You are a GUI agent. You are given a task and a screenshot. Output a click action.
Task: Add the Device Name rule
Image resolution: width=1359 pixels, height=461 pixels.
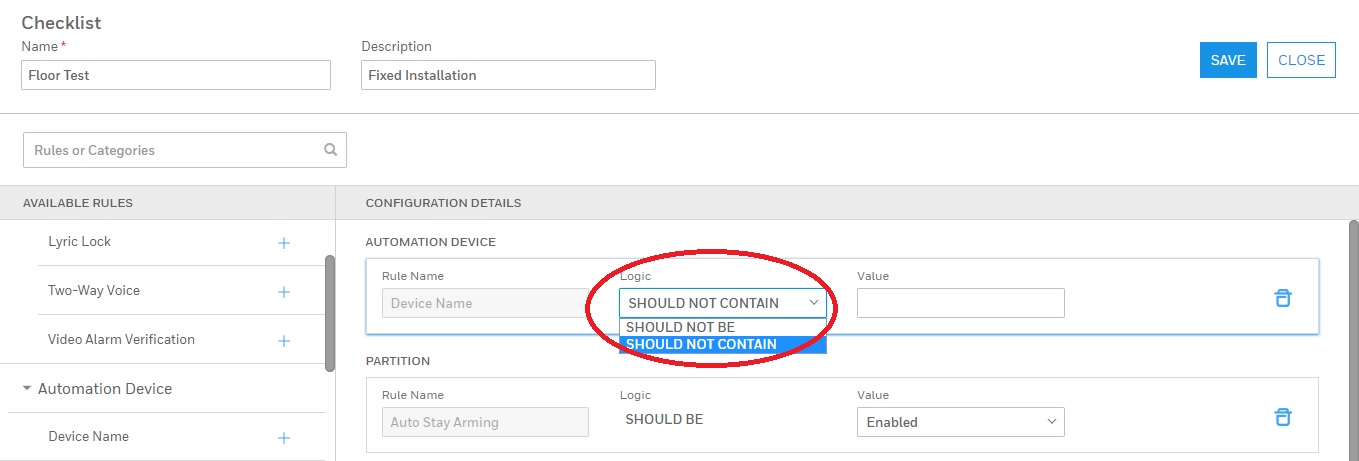pos(284,437)
